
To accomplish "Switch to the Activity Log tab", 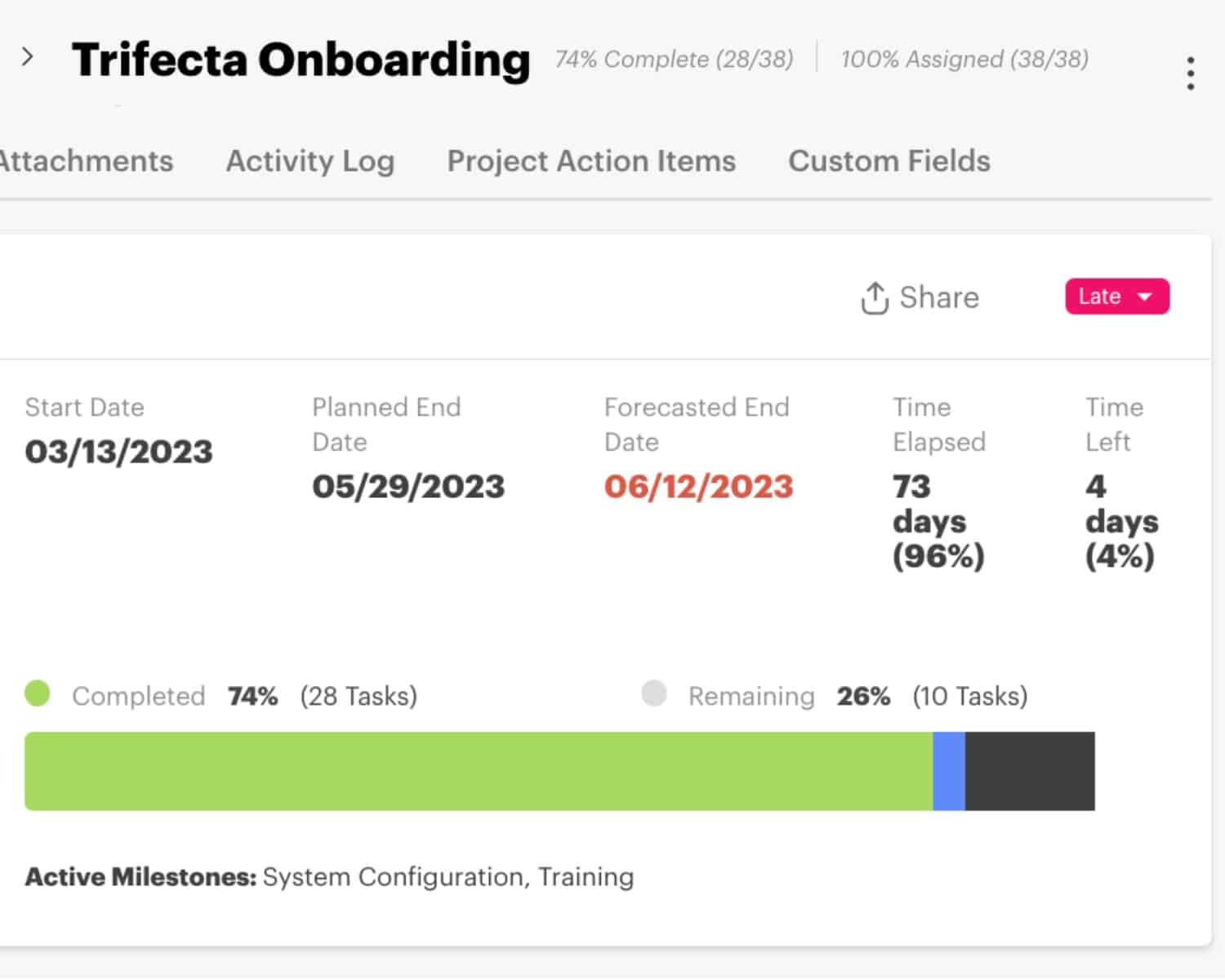I will (x=310, y=161).
